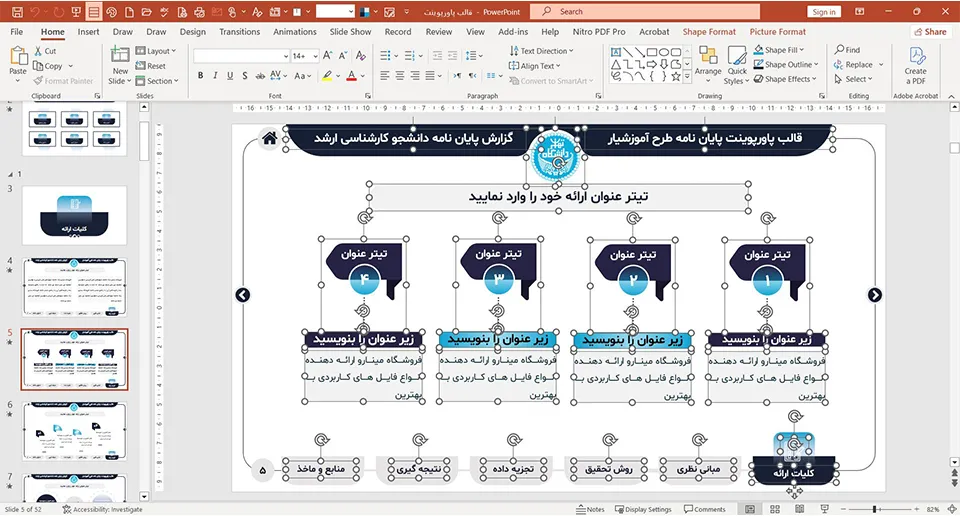Click the Share button
The width and height of the screenshot is (960, 516).
tap(930, 32)
